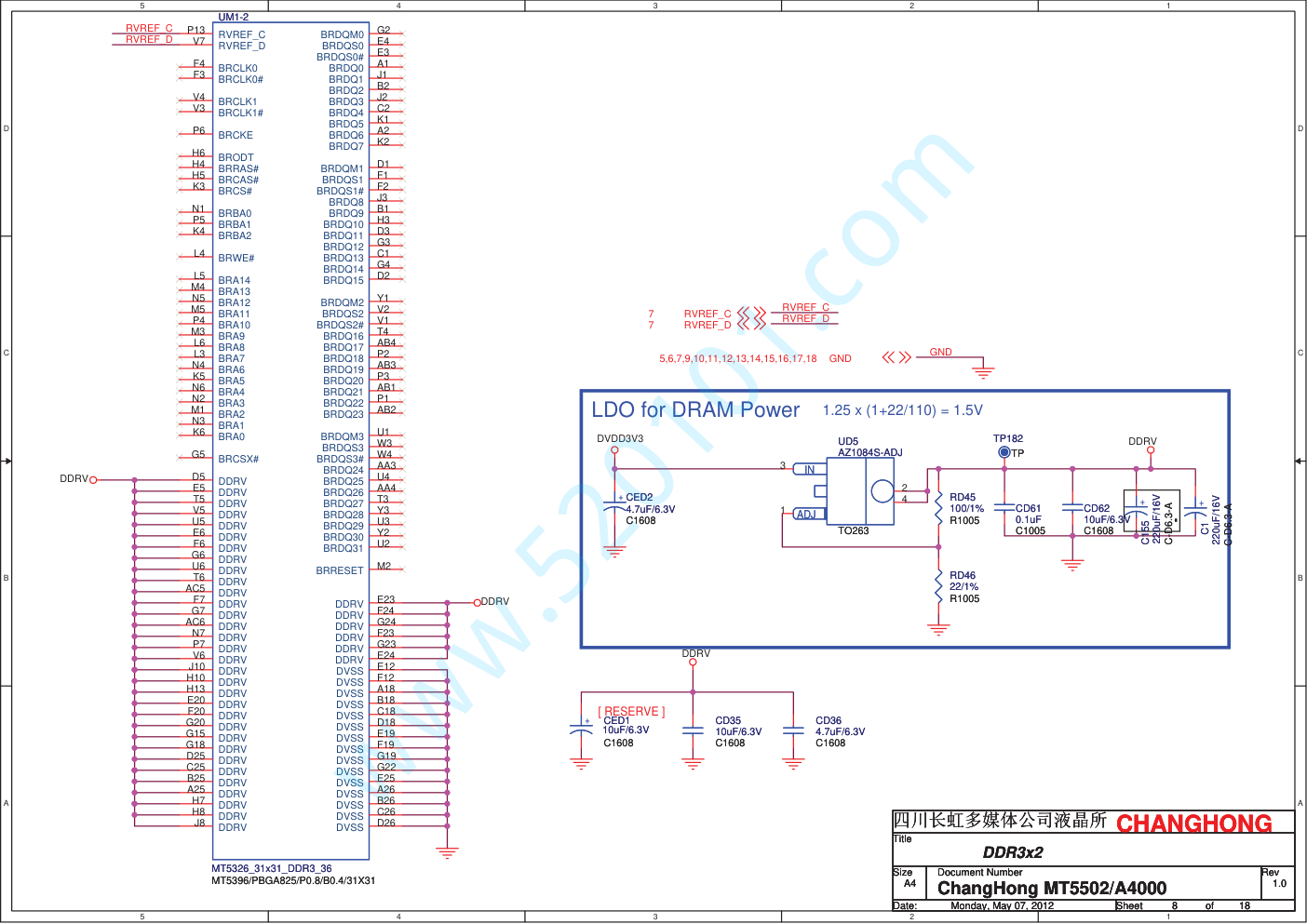Image resolution: width=1307 pixels, height=924 pixels.
Task: Click the paper size value "A4"
Action: pyautogui.click(x=910, y=884)
